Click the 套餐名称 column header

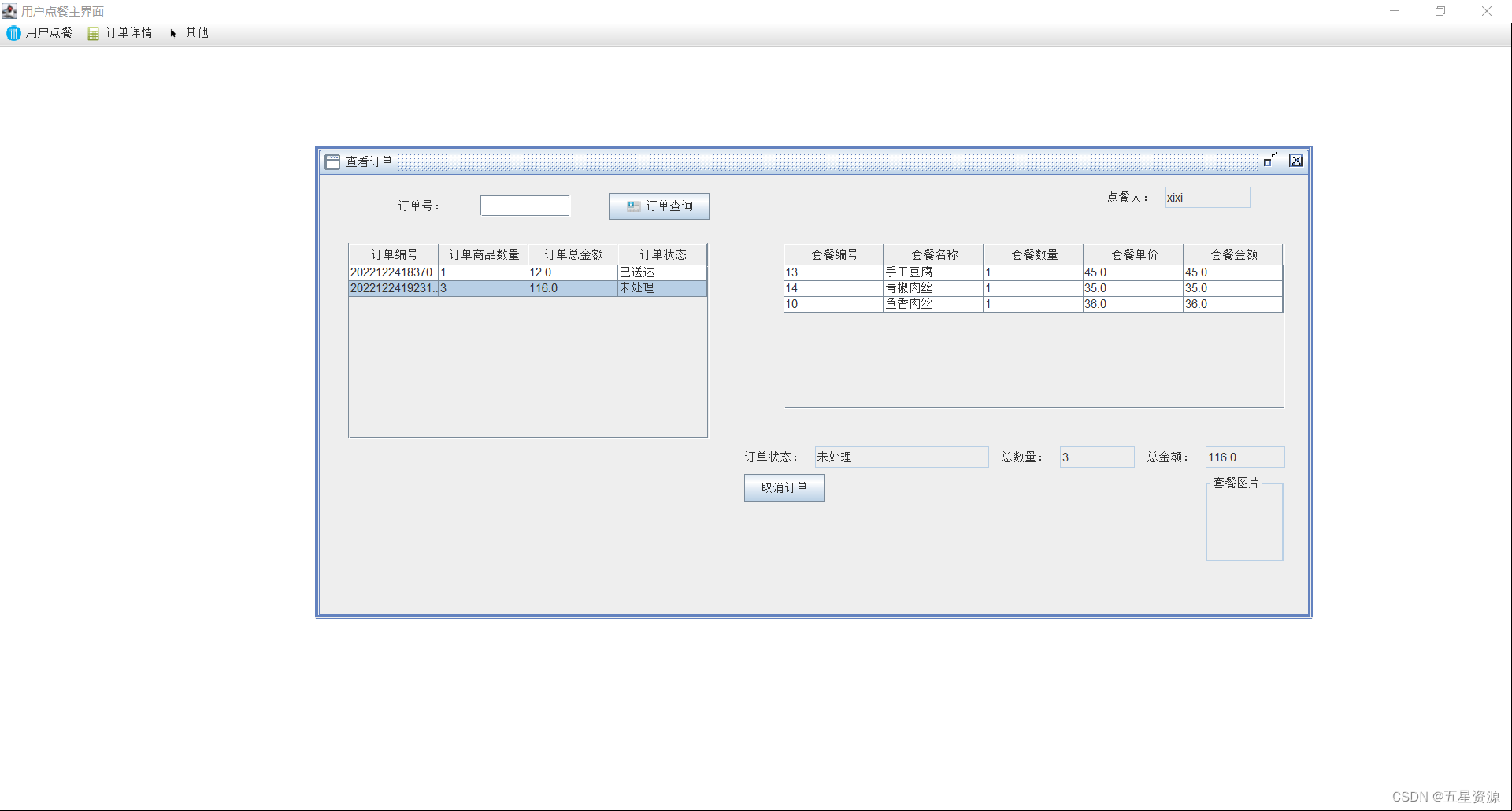(934, 254)
